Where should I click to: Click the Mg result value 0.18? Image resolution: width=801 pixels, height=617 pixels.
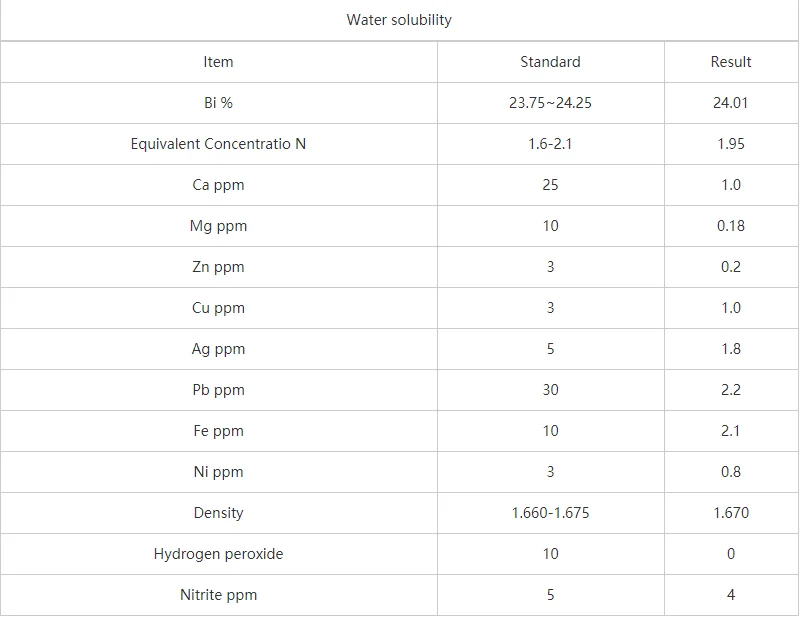[731, 226]
